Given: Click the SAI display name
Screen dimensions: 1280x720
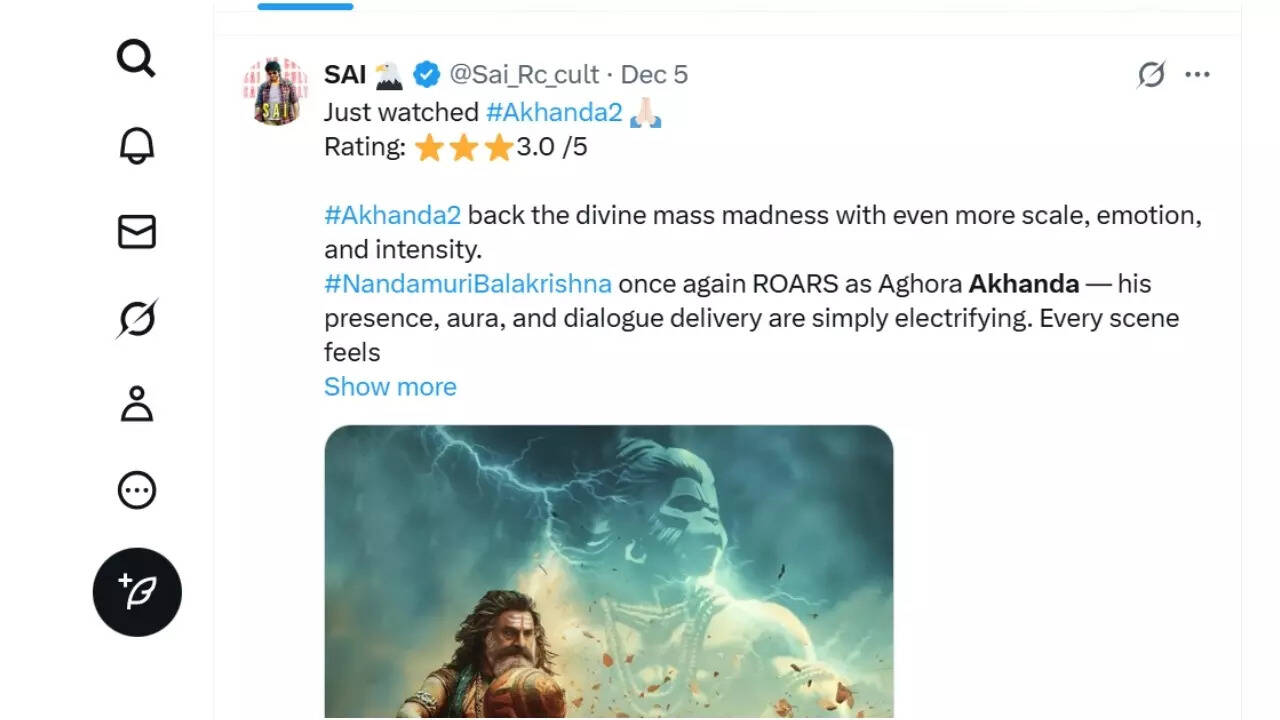Looking at the screenshot, I should click(345, 75).
